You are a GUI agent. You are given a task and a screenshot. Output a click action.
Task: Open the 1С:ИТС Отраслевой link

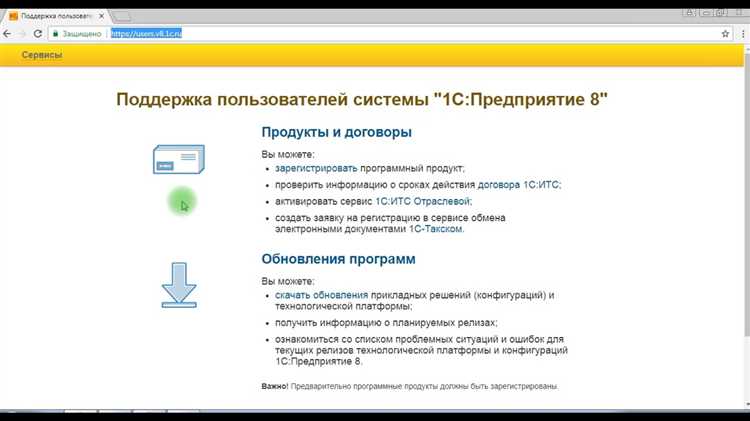pyautogui.click(x=423, y=201)
